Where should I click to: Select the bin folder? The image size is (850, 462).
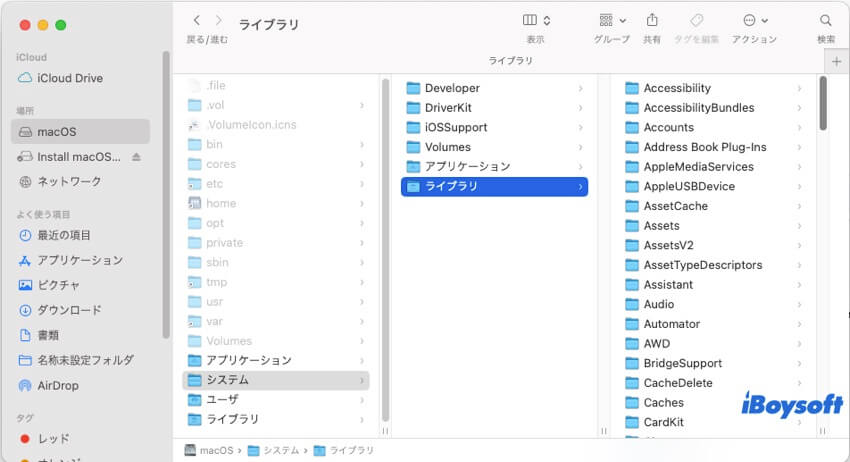275,144
